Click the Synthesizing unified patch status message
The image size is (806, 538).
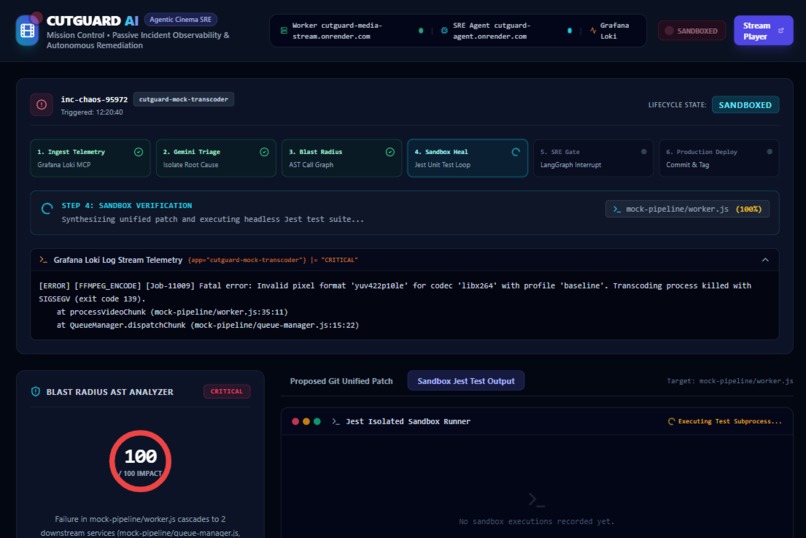[213, 219]
